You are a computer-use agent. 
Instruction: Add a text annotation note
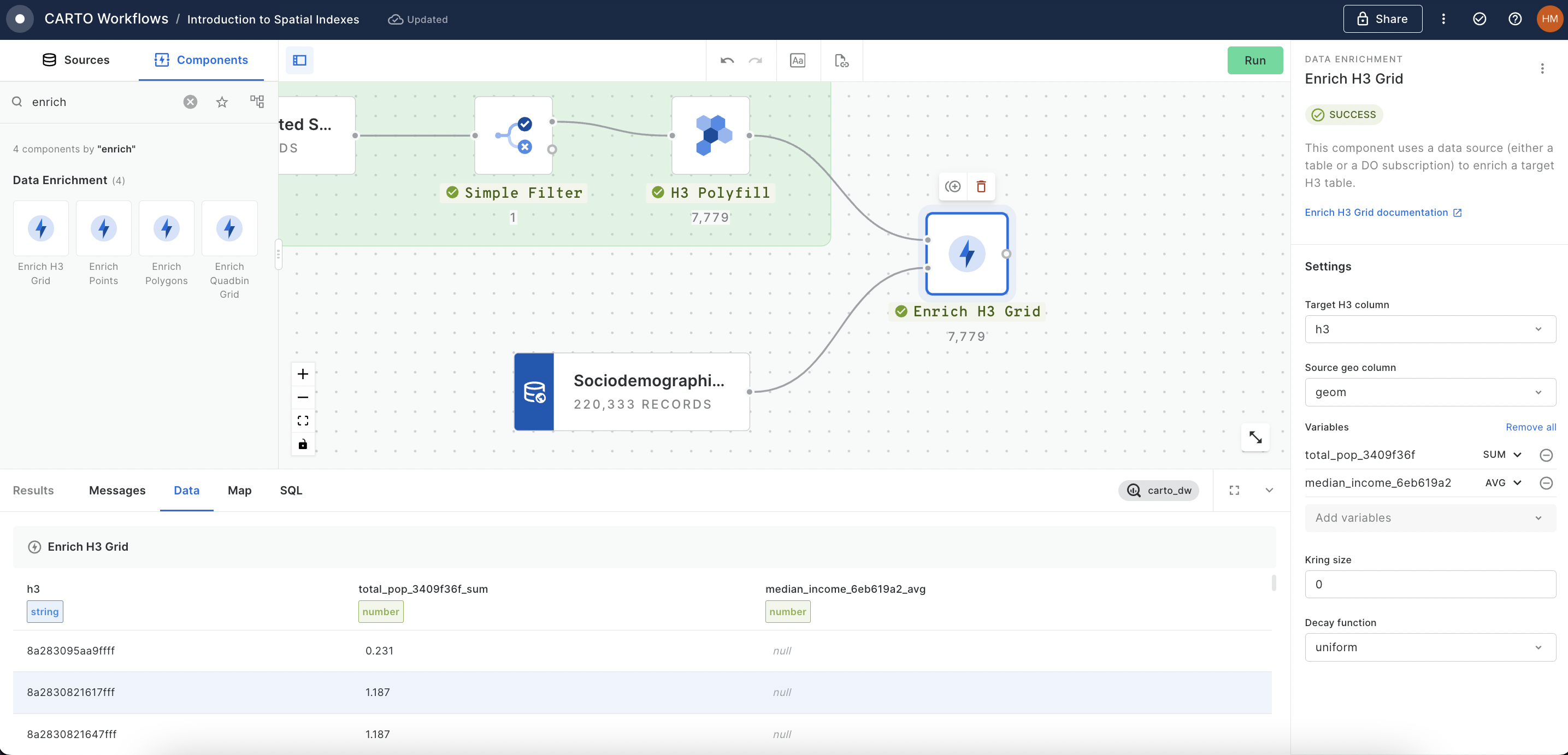point(798,60)
